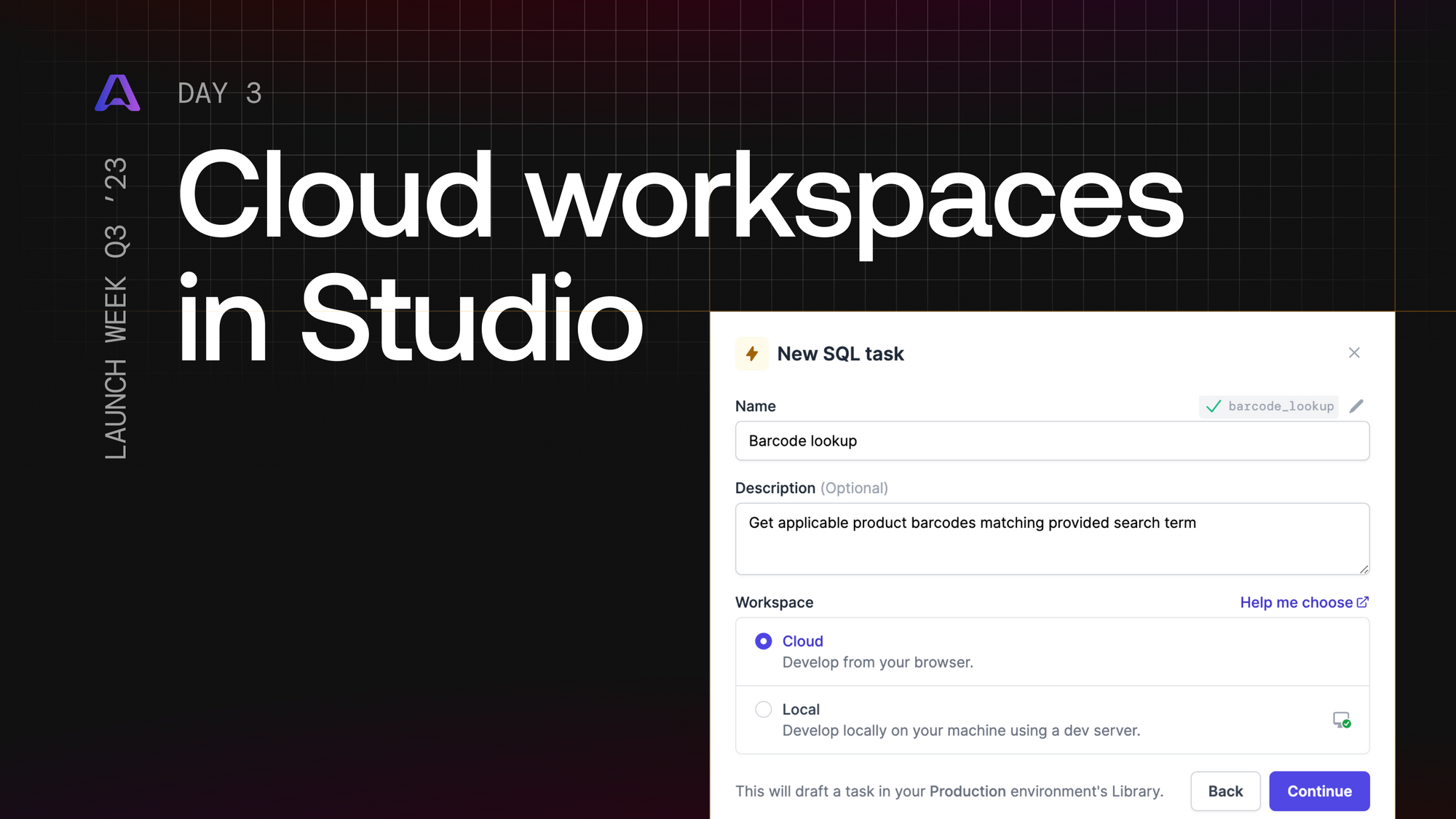The image size is (1456, 819).
Task: Click the 'New SQL task' dialog title
Action: click(840, 354)
